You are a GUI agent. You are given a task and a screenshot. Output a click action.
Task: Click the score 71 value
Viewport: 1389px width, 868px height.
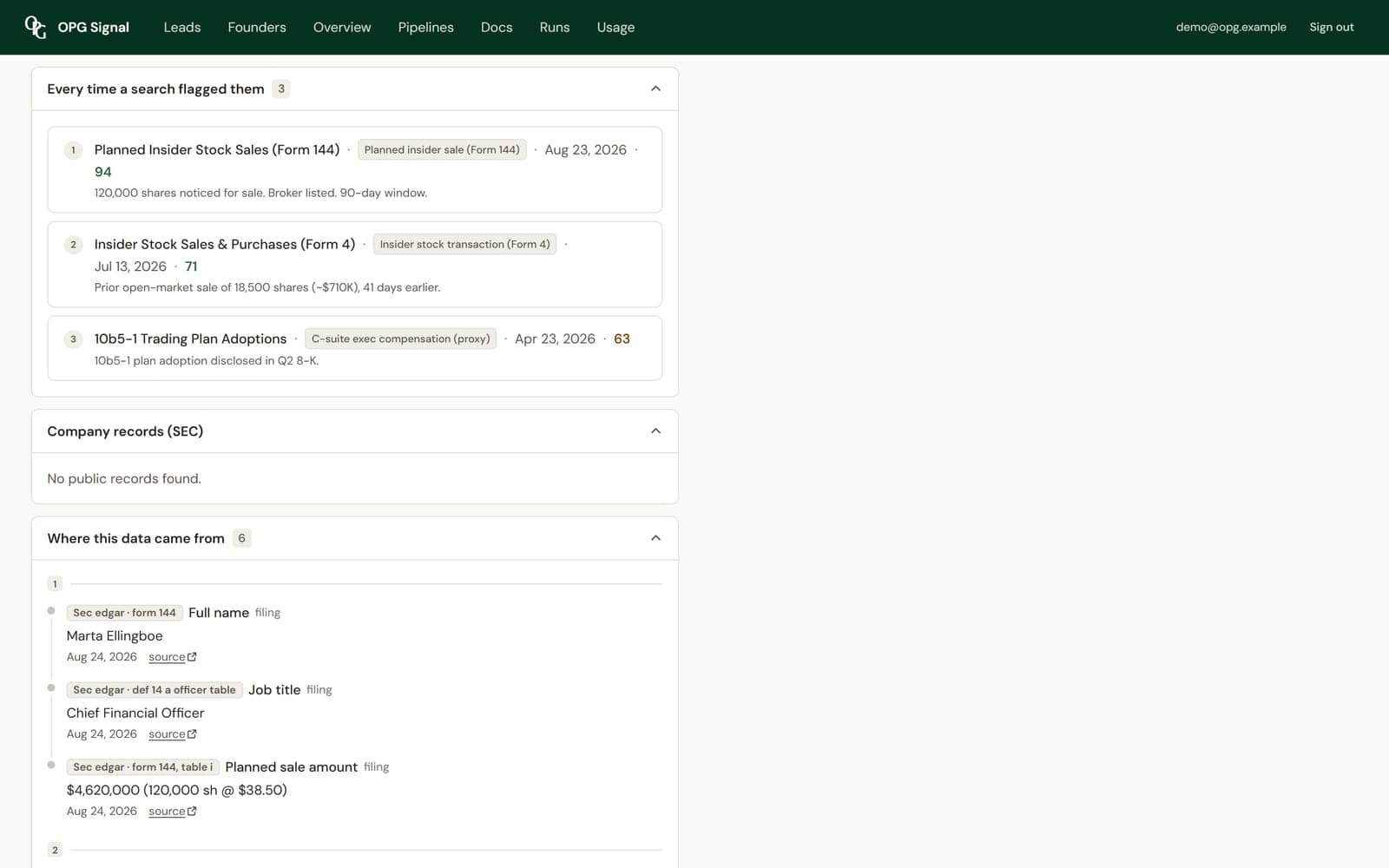[x=191, y=266]
